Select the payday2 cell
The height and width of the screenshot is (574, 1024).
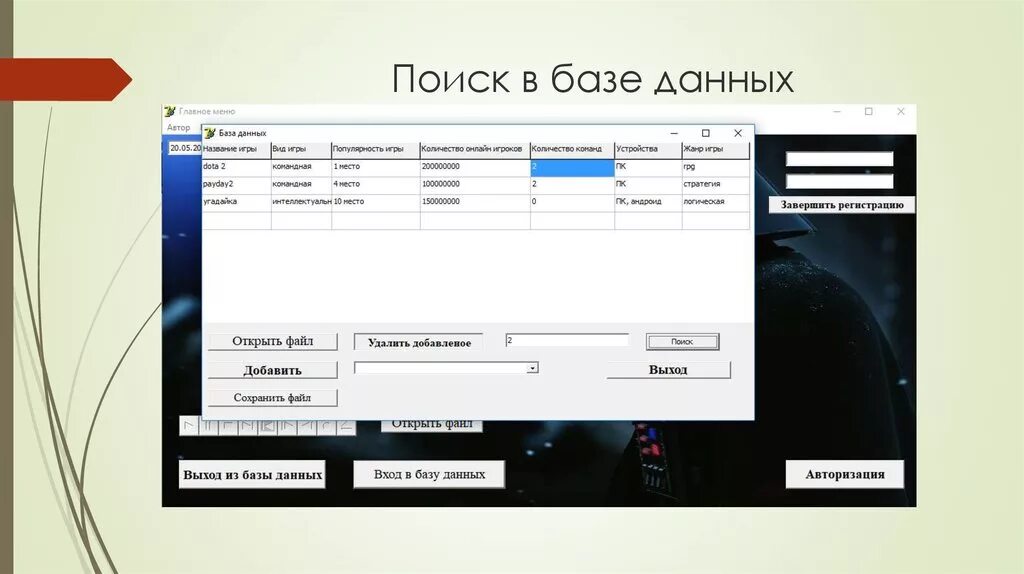[236, 185]
